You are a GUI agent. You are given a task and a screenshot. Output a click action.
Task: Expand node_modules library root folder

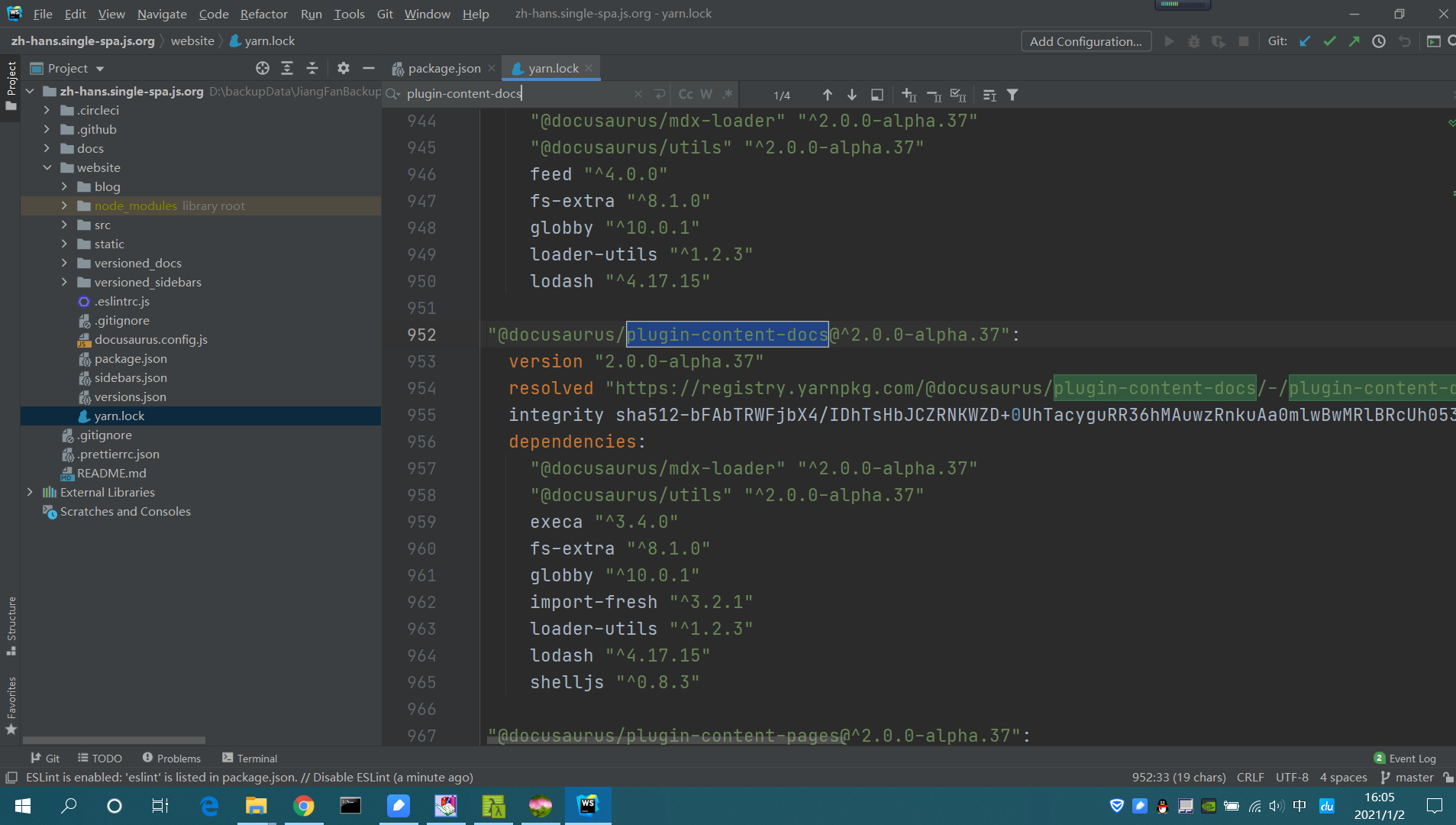64,205
